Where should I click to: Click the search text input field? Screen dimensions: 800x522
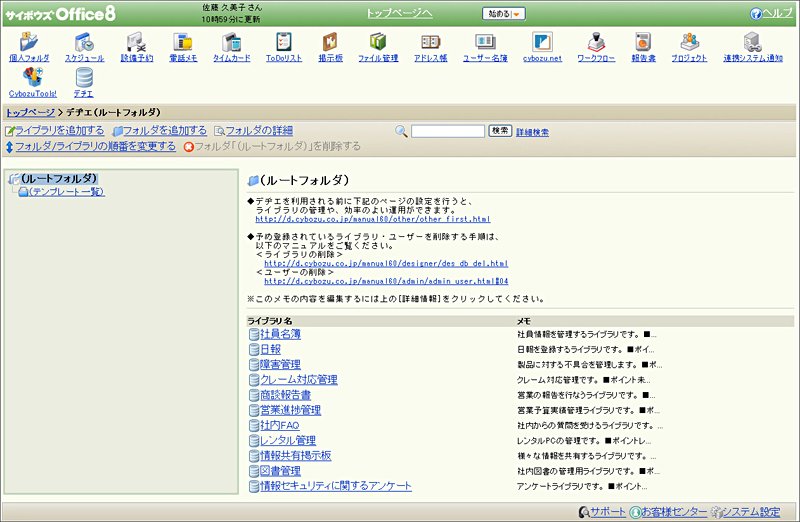tap(448, 131)
